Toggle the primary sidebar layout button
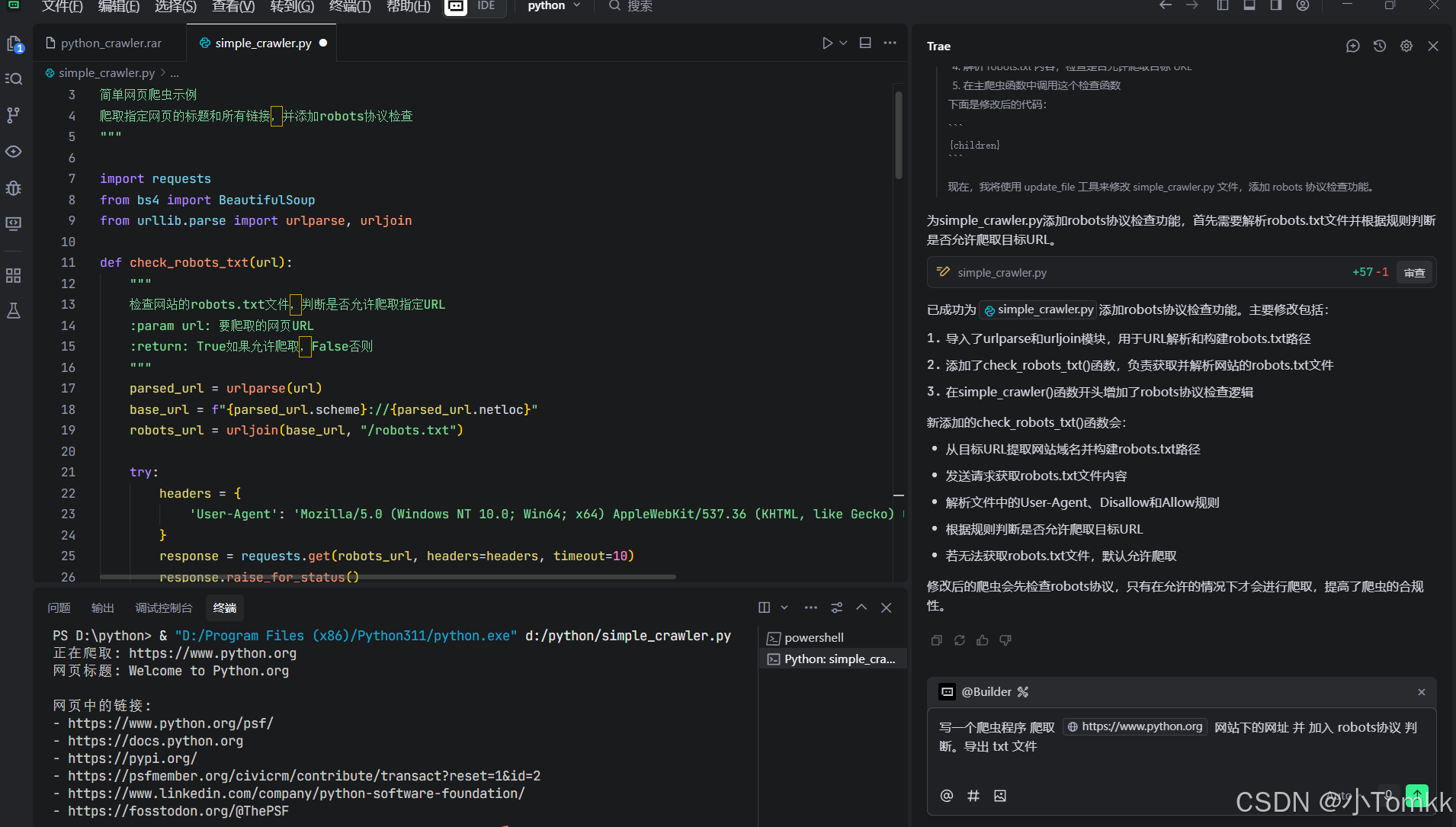1456x827 pixels. 1223,6
